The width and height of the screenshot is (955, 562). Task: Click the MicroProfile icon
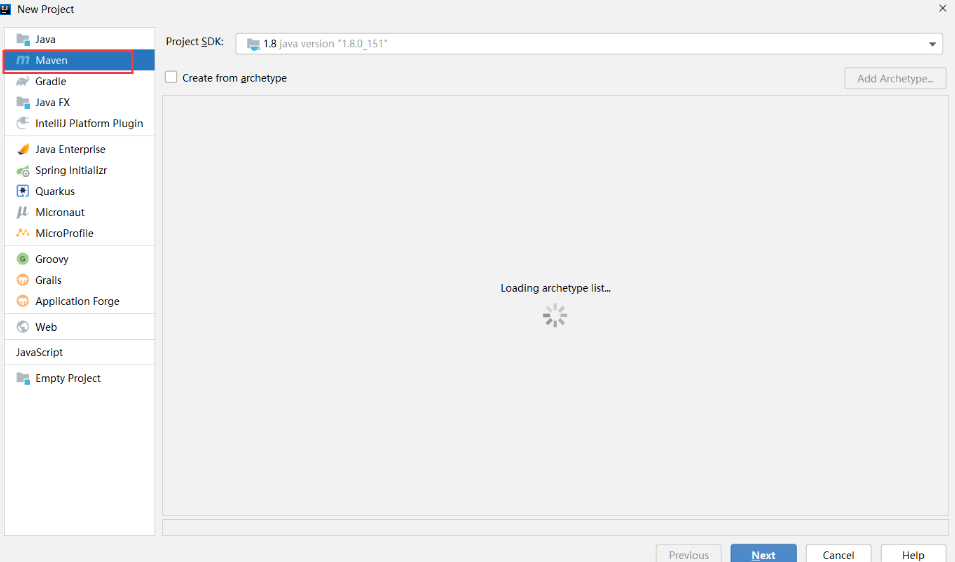click(x=23, y=233)
